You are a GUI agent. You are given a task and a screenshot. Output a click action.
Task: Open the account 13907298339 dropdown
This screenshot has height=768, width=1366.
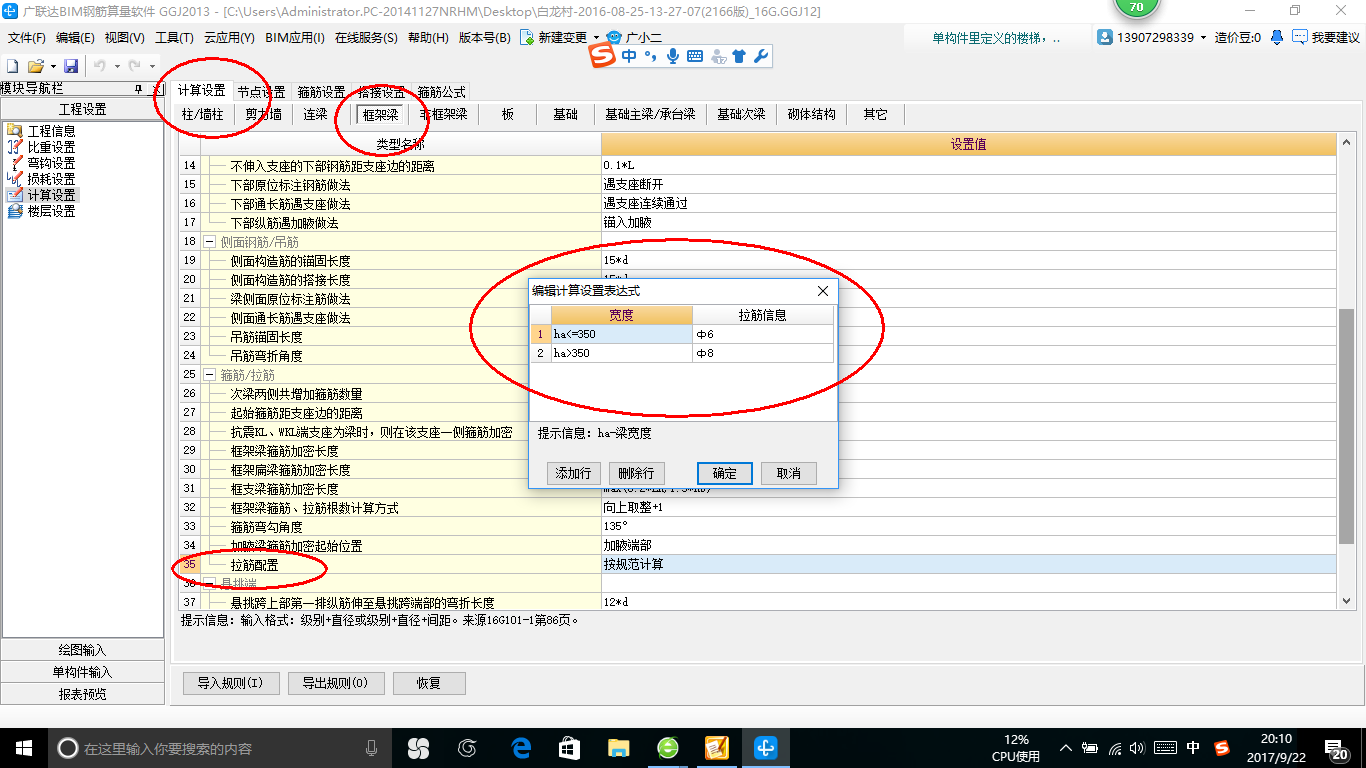[1203, 38]
